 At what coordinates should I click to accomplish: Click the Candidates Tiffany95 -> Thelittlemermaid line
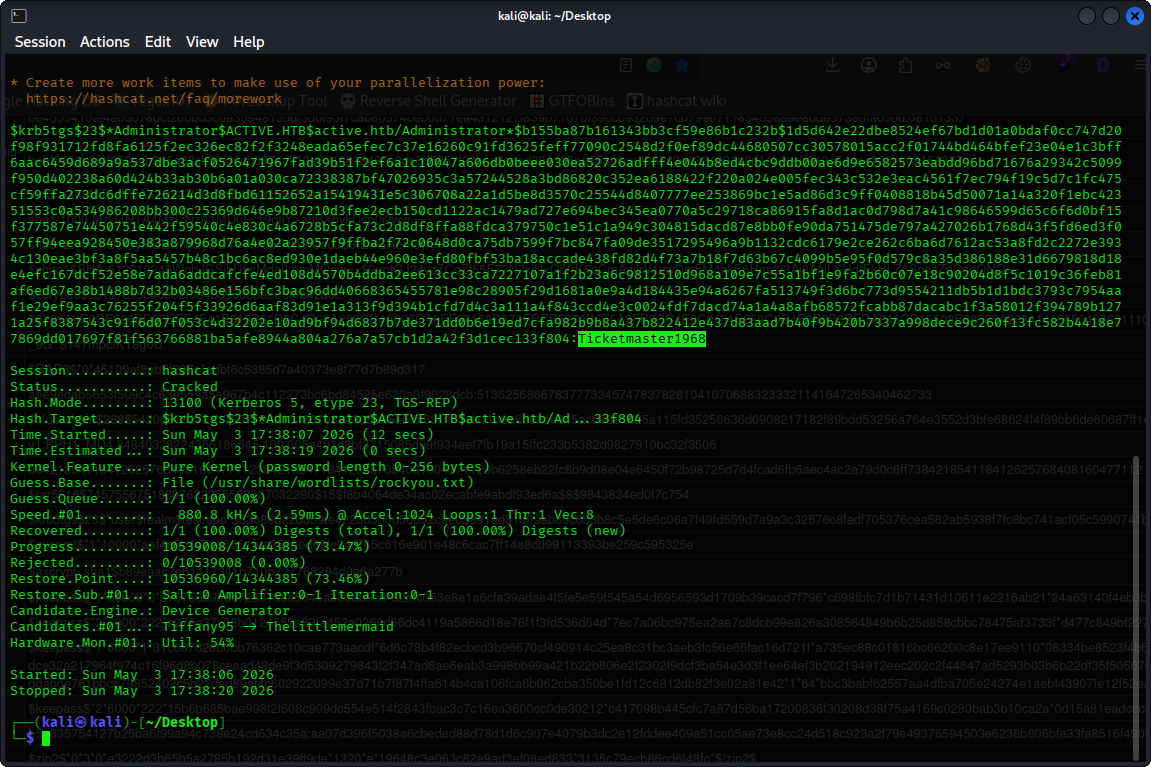[202, 627]
